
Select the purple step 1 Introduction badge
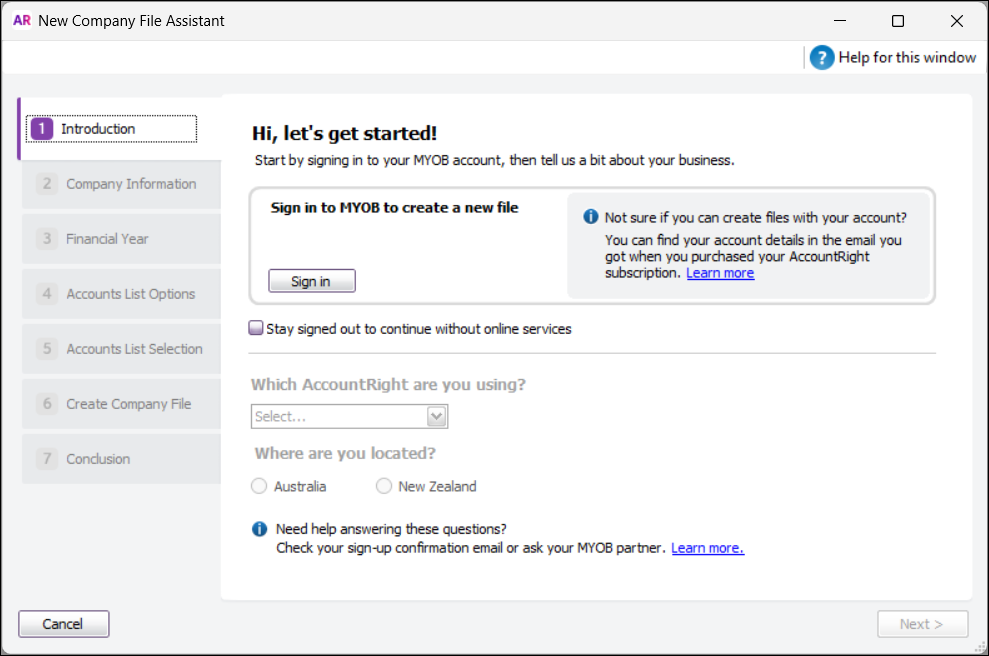(41, 128)
